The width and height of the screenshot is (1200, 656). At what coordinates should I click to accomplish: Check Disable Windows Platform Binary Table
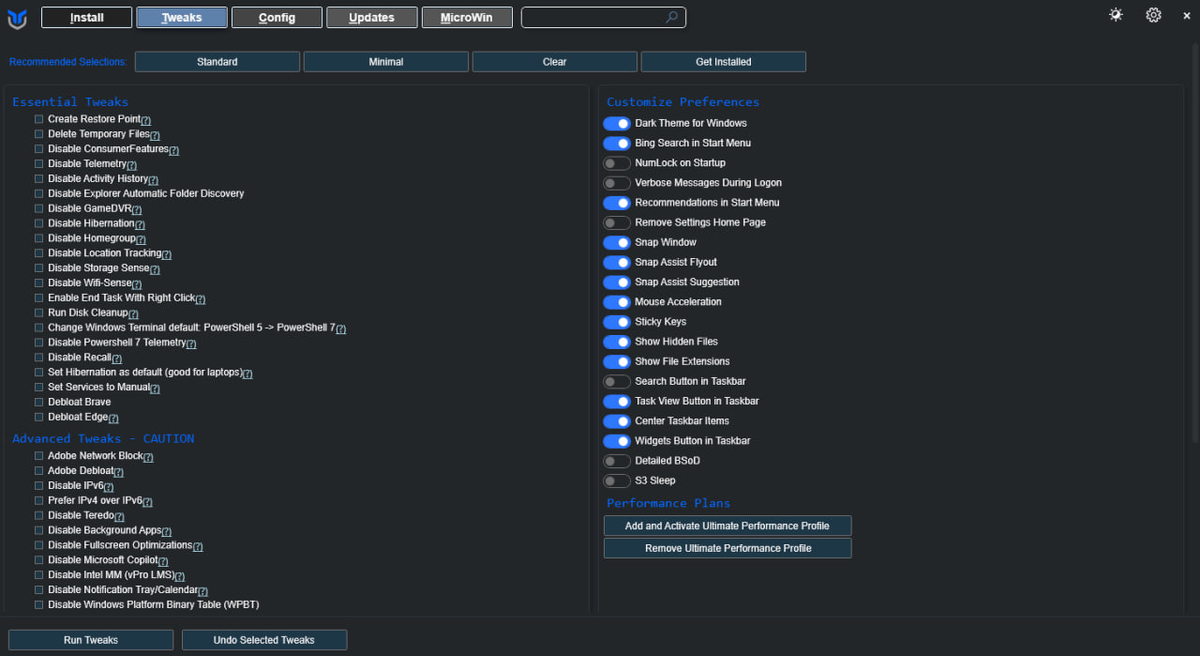pyautogui.click(x=39, y=605)
